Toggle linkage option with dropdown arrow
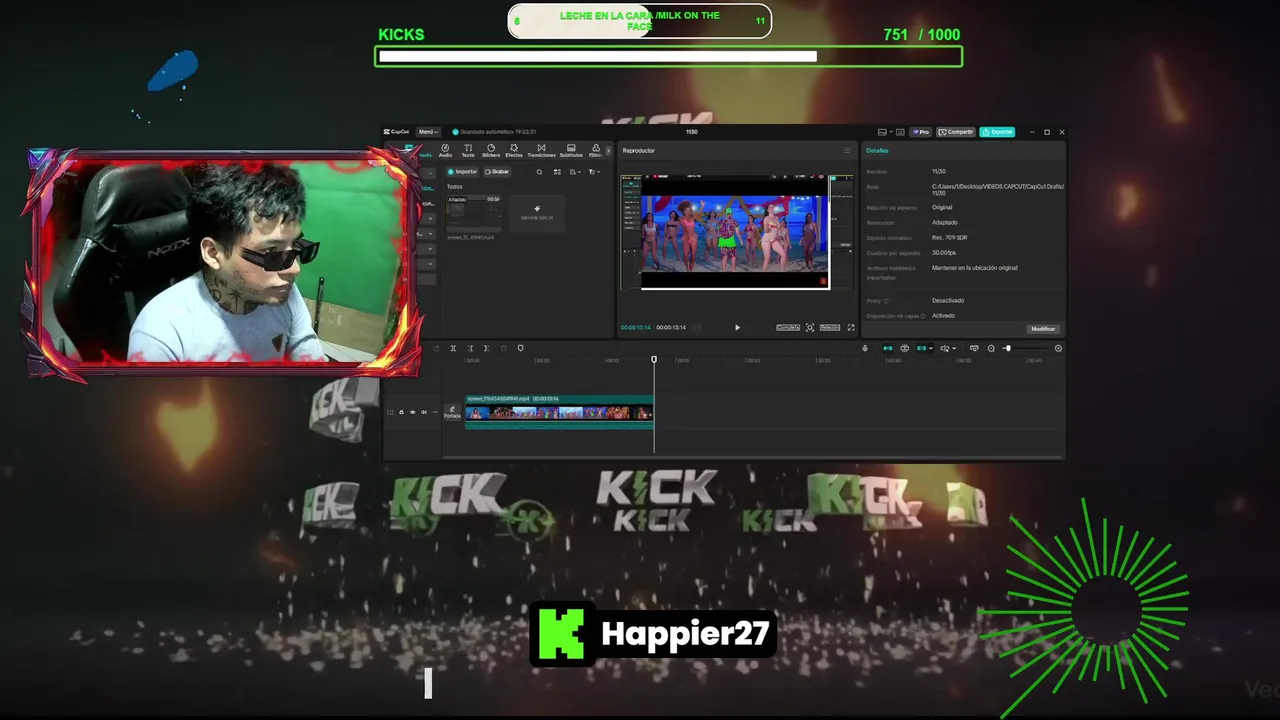 (x=925, y=348)
